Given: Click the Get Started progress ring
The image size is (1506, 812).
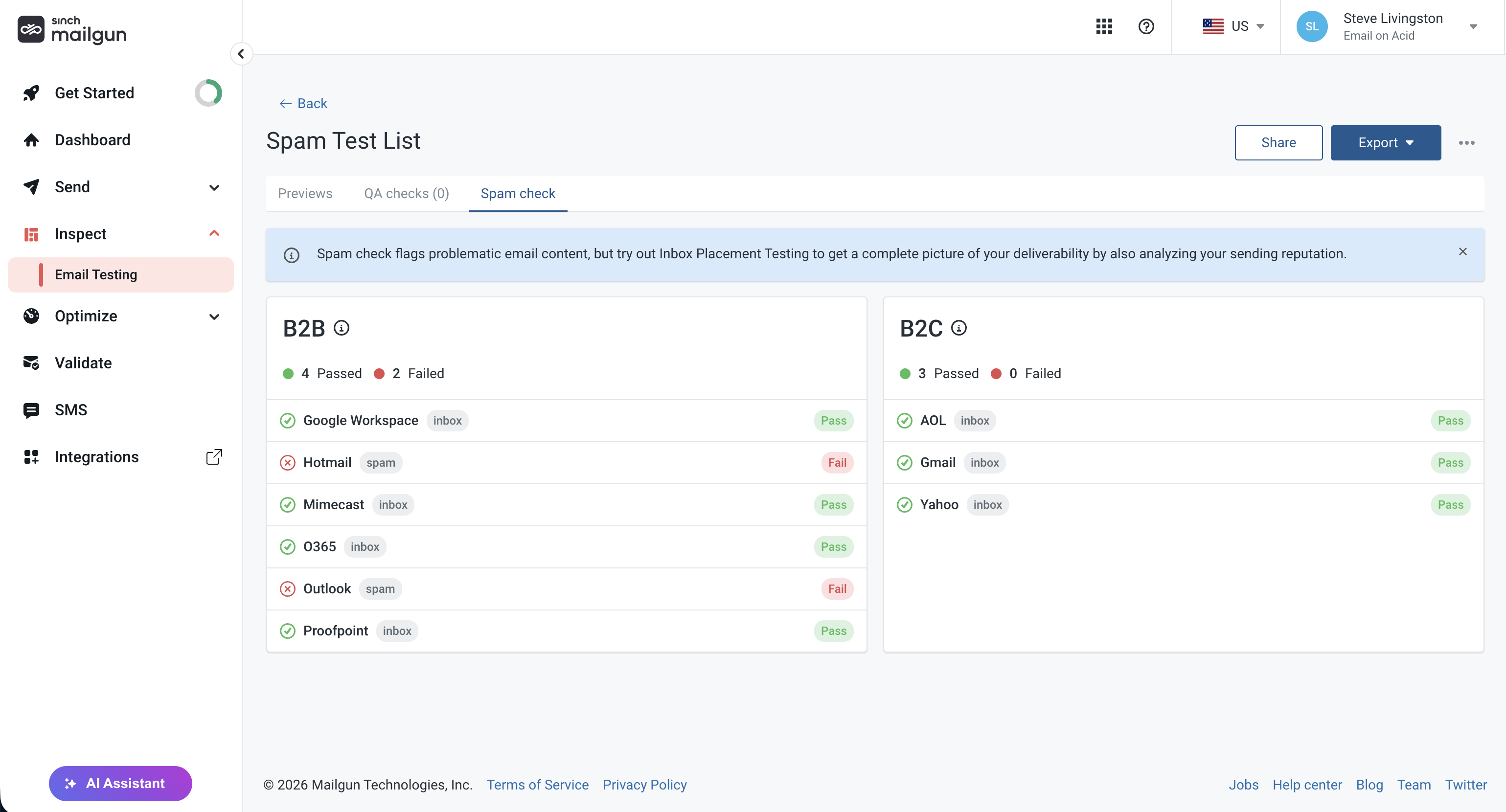Looking at the screenshot, I should pyautogui.click(x=208, y=93).
